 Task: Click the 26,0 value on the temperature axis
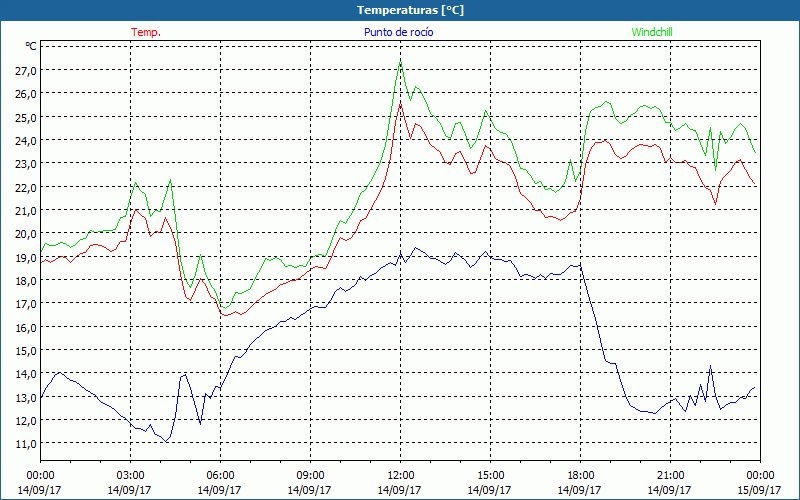(26, 94)
